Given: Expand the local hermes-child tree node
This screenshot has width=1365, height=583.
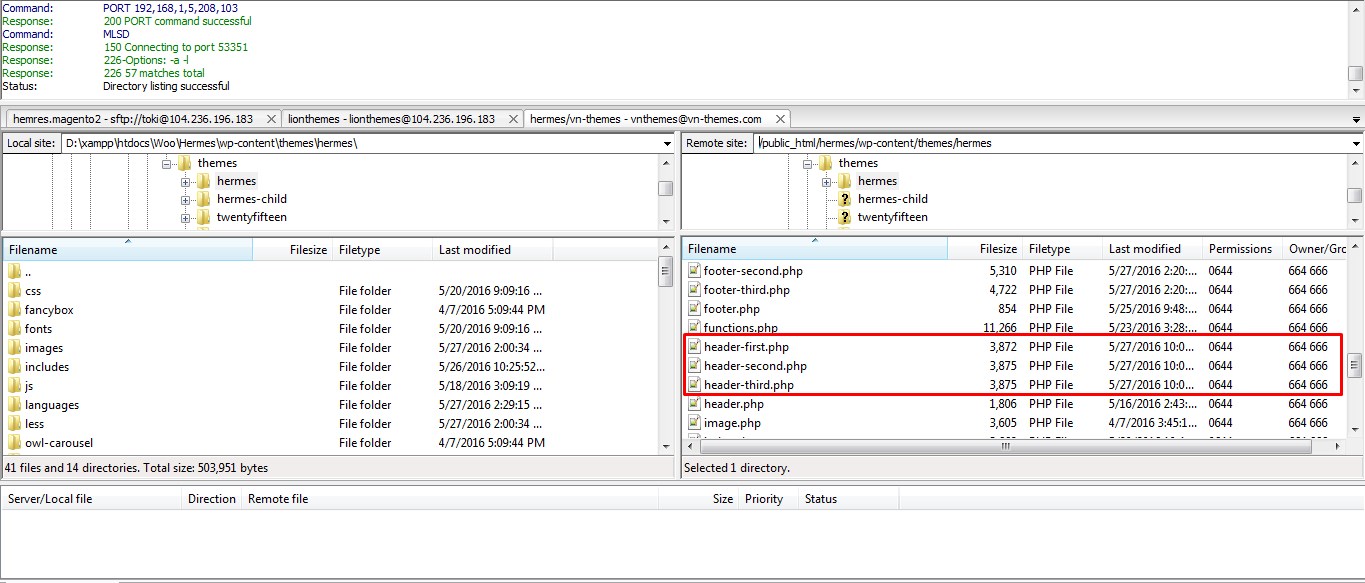Looking at the screenshot, I should 185,199.
